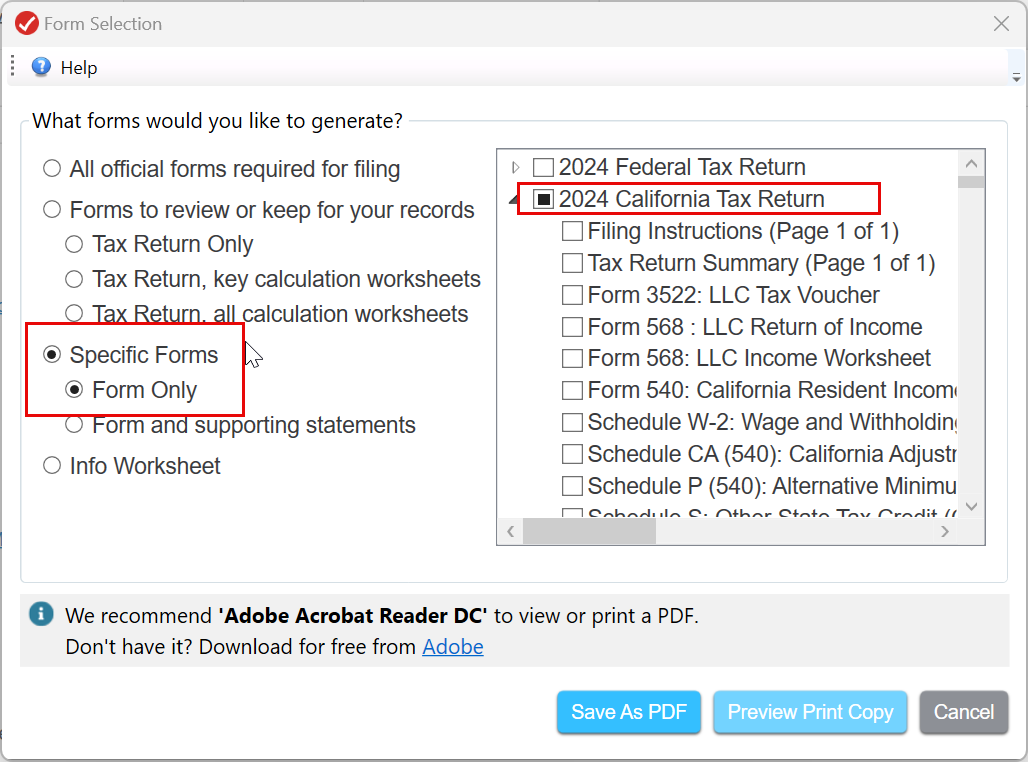The image size is (1028, 762).
Task: Click the info icon beside Adobe recommendation
Action: (x=41, y=614)
